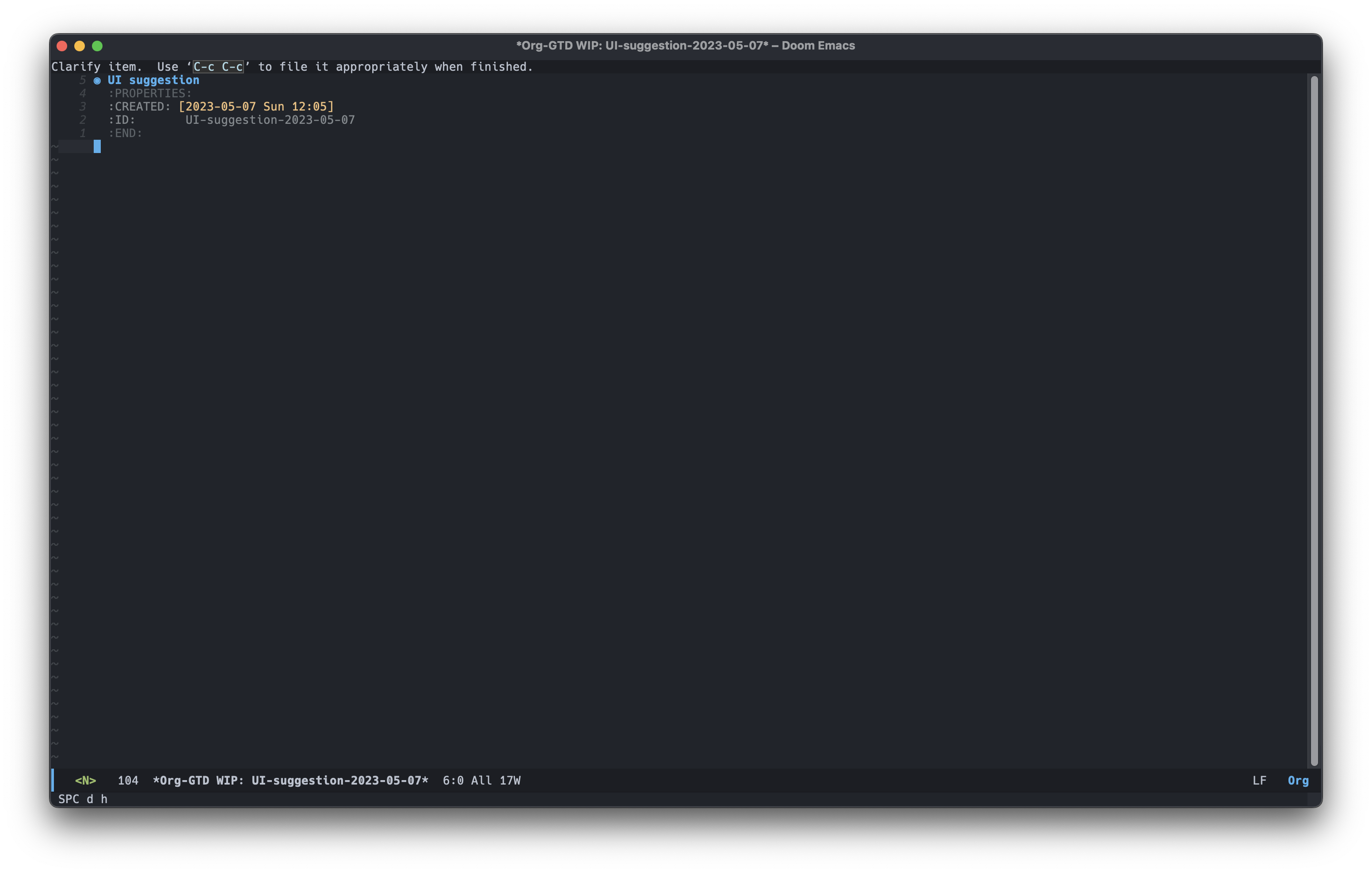Click the C-c C-c key hint
The width and height of the screenshot is (1372, 873).
[218, 67]
